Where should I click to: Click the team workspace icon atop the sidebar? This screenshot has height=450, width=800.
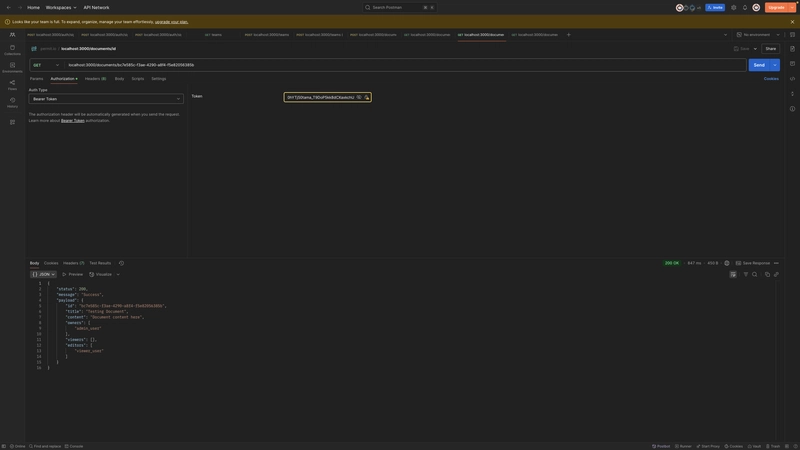[12, 35]
